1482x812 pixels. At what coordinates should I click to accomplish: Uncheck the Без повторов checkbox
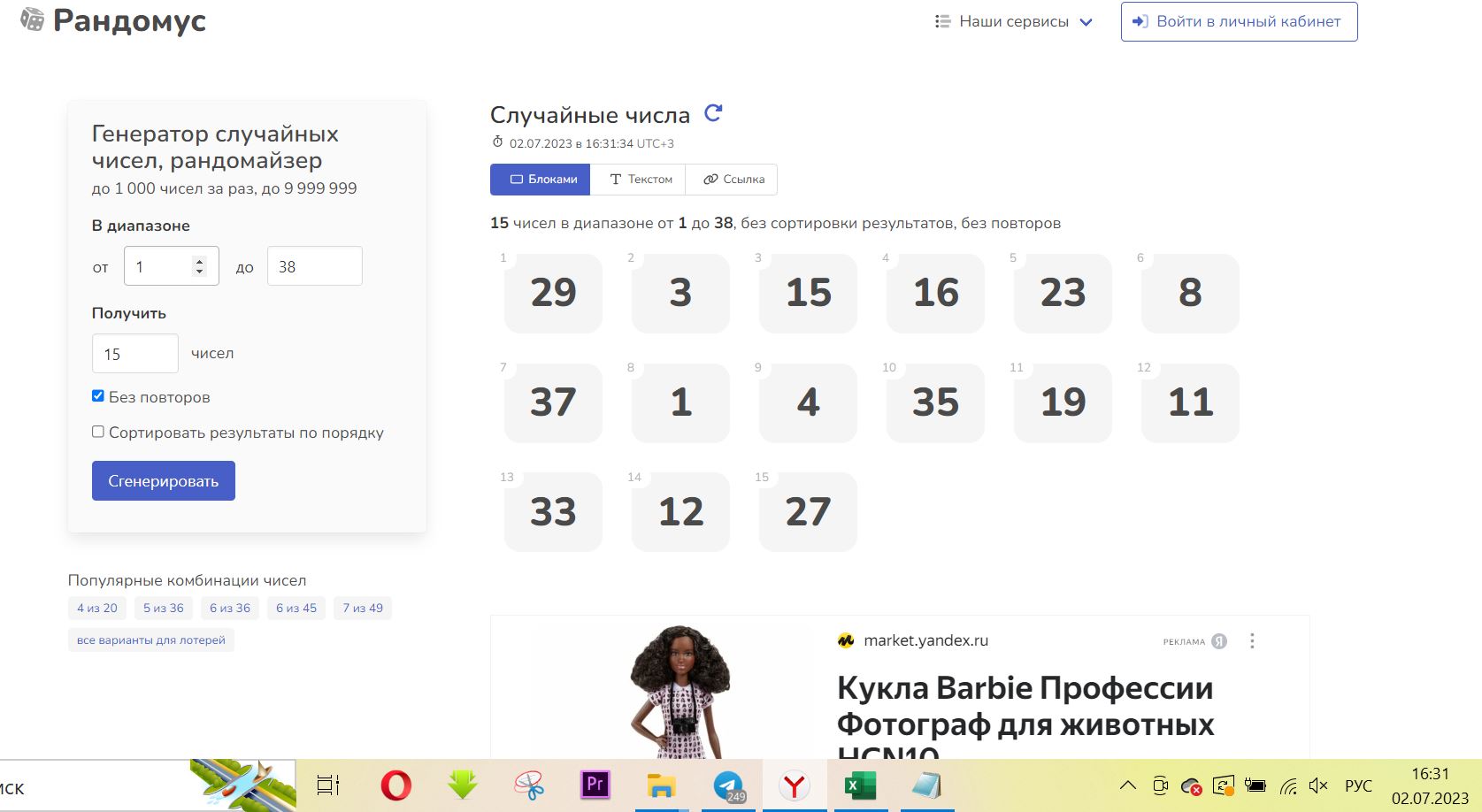(x=98, y=396)
